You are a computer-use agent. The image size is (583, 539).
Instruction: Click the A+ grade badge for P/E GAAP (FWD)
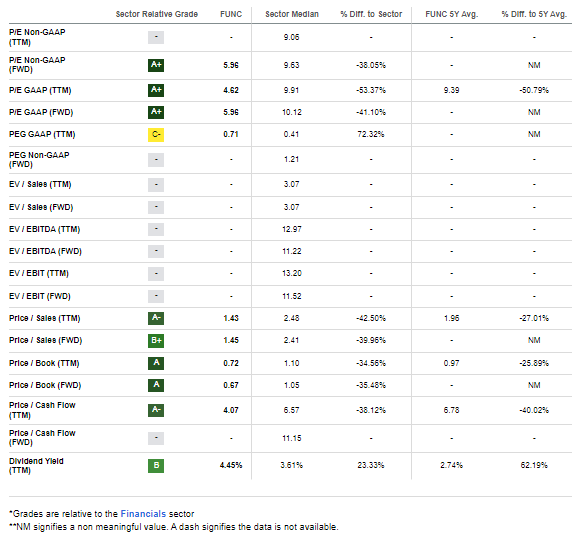(156, 112)
